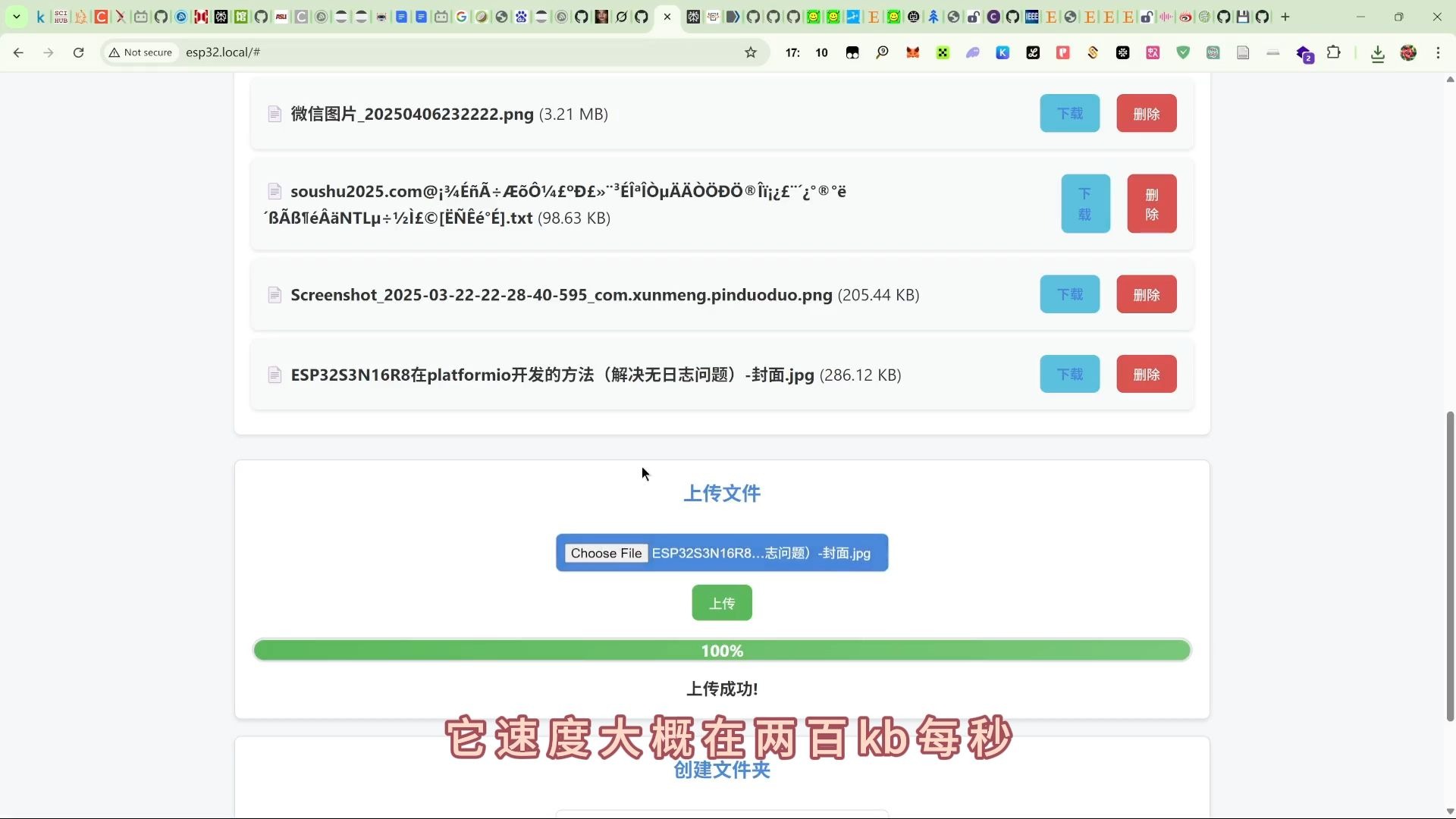Open the Chrome profile avatar
This screenshot has height=819, width=1456.
click(x=1408, y=52)
